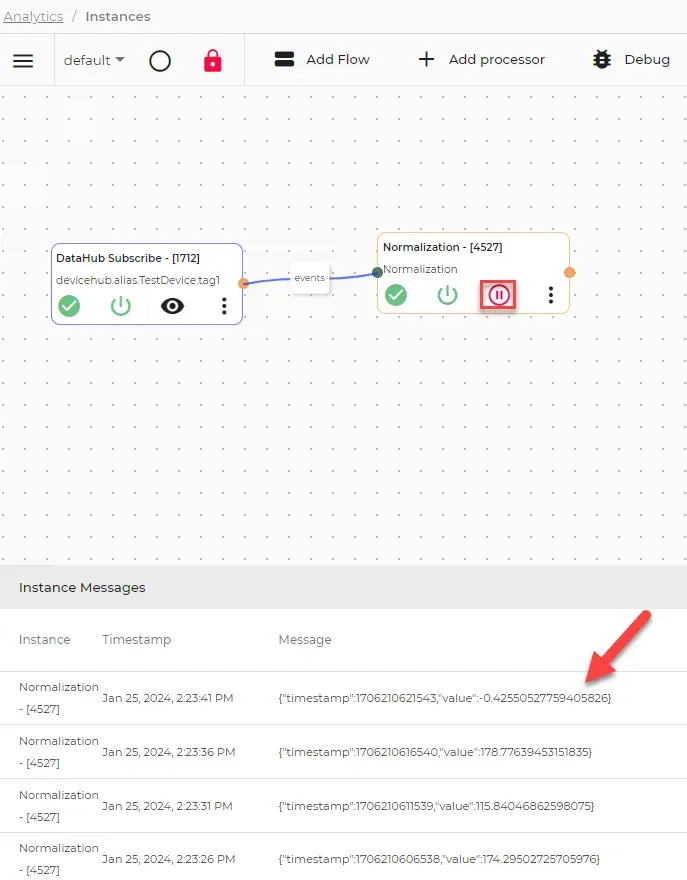Open Debug mode
Viewport: 687px width, 880px height.
coord(631,59)
